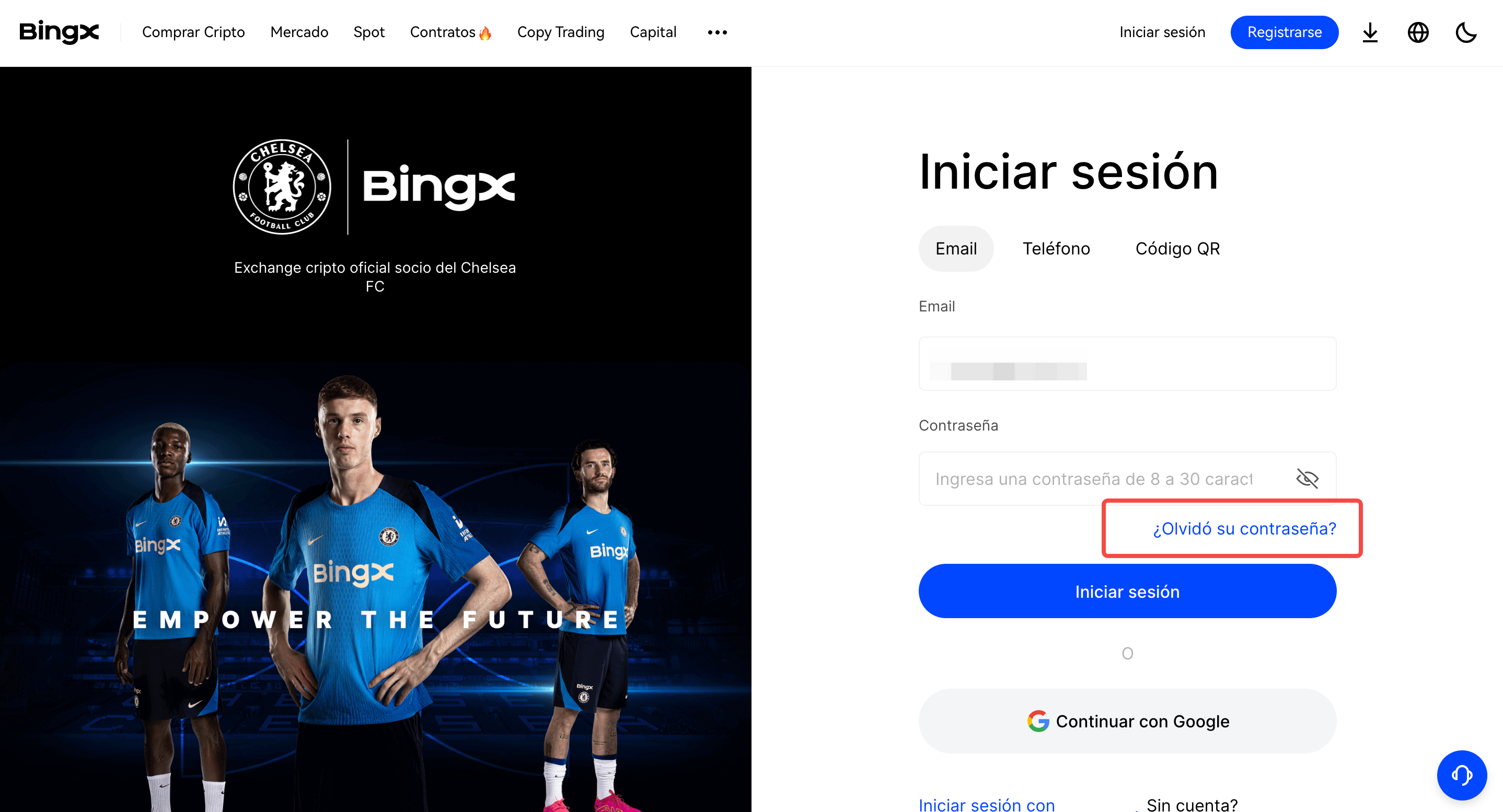This screenshot has height=812, width=1503.
Task: Open the Comprar Cripto menu
Action: tap(193, 32)
